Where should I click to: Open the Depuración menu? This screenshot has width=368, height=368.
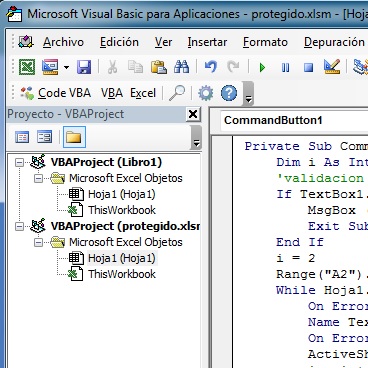(x=334, y=42)
